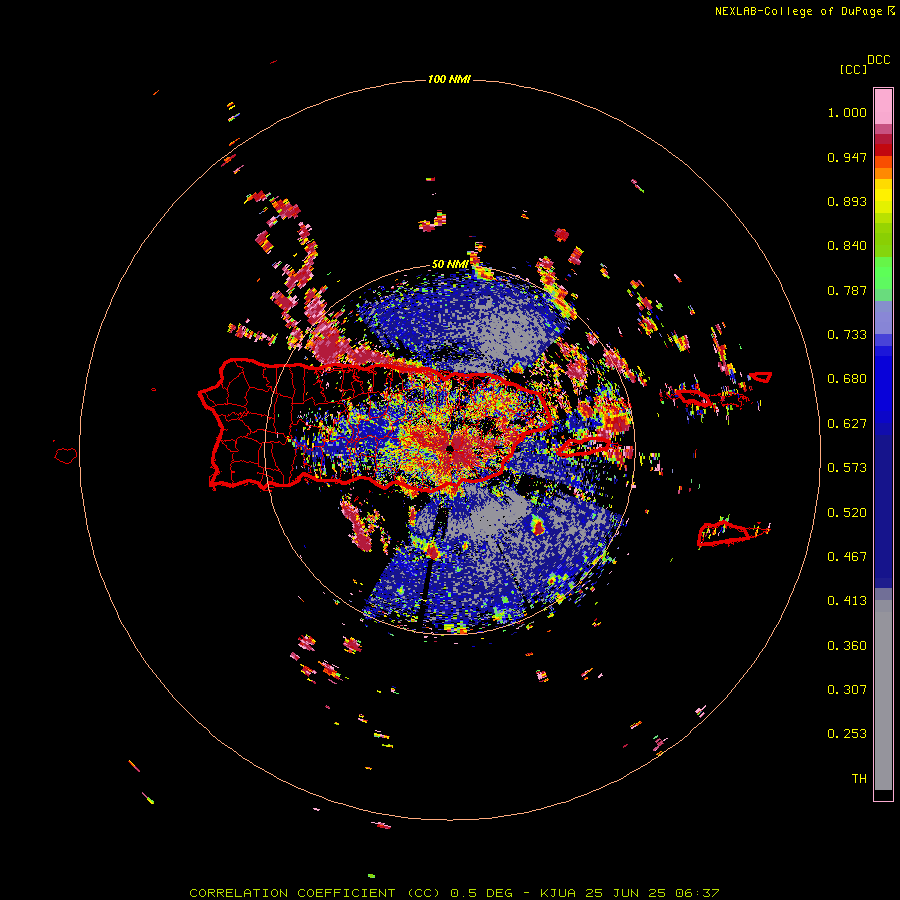The image size is (900, 900).
Task: Pick the lavender color bar segment
Action: coord(883,317)
